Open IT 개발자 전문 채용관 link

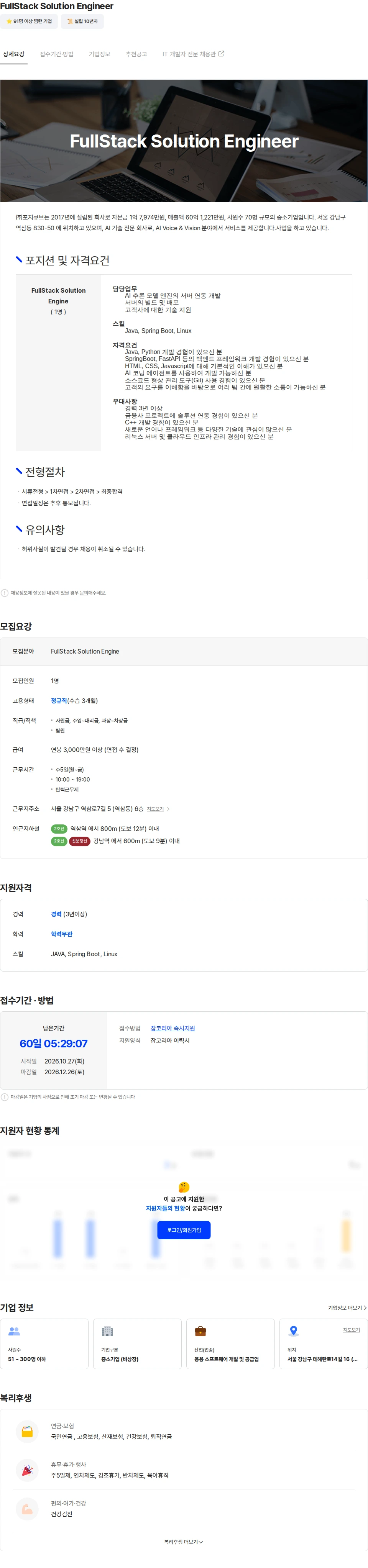pos(192,54)
